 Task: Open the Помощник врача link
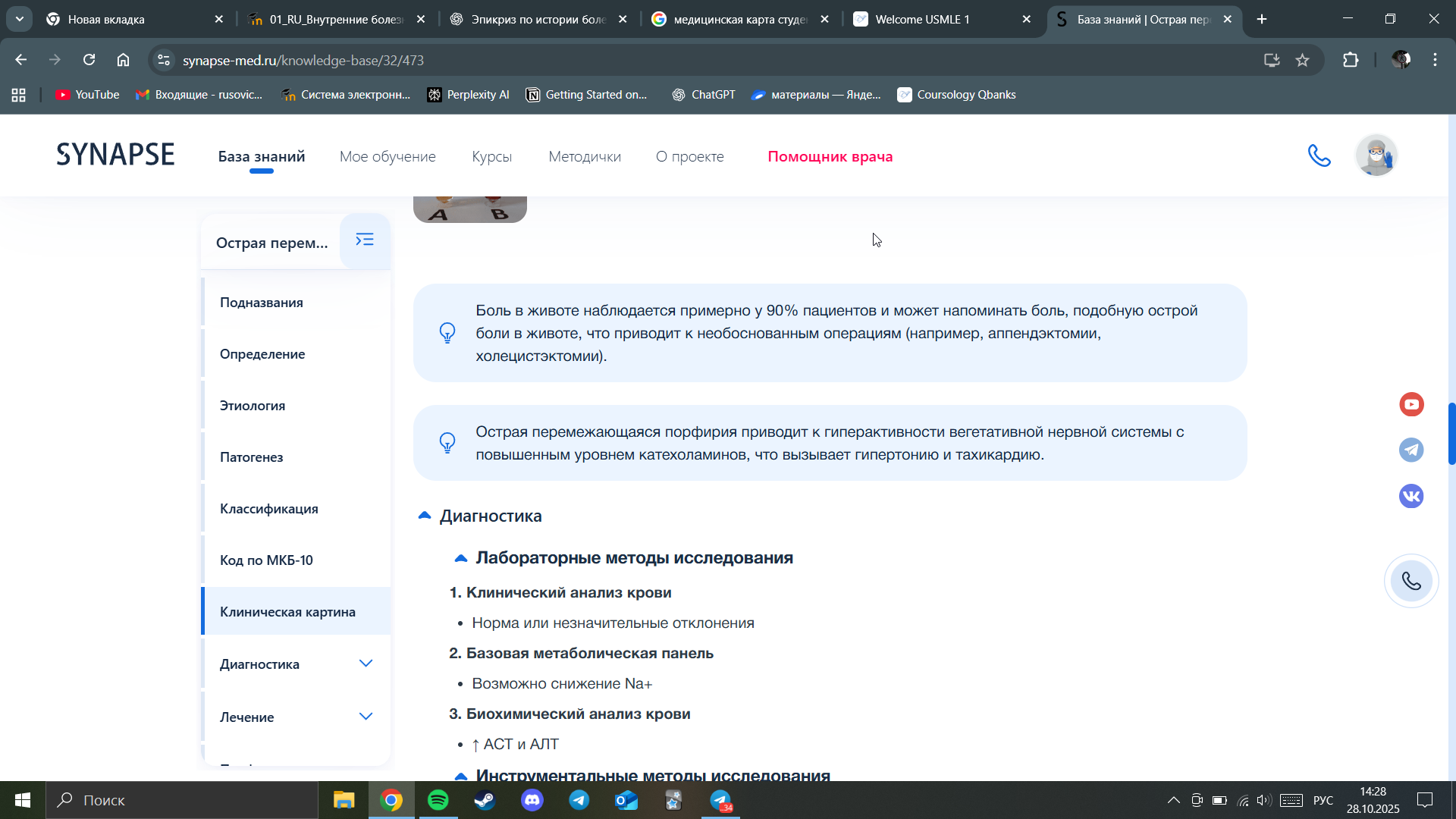(x=830, y=157)
